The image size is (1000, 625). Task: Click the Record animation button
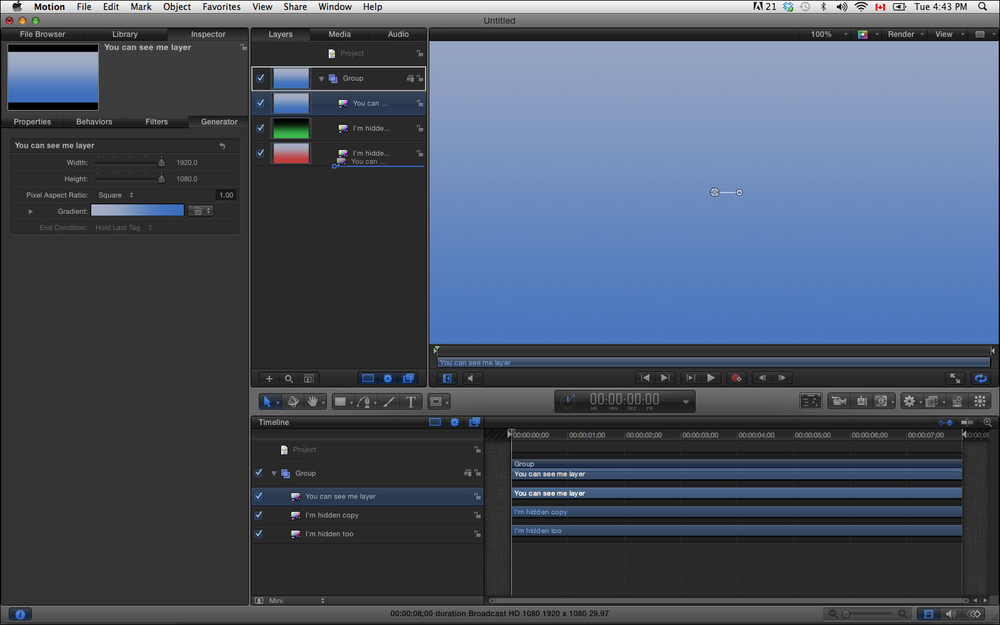pyautogui.click(x=736, y=378)
